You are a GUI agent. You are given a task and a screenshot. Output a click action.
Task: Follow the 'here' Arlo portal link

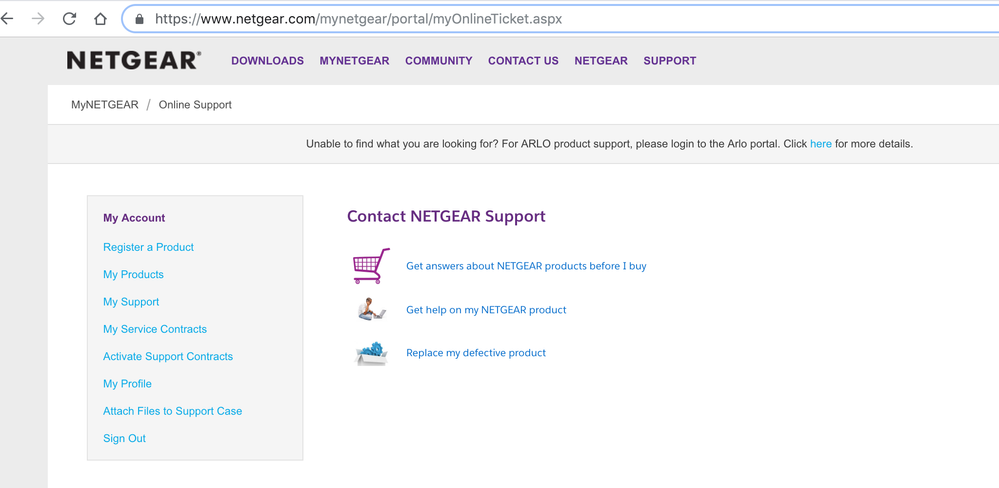click(820, 144)
